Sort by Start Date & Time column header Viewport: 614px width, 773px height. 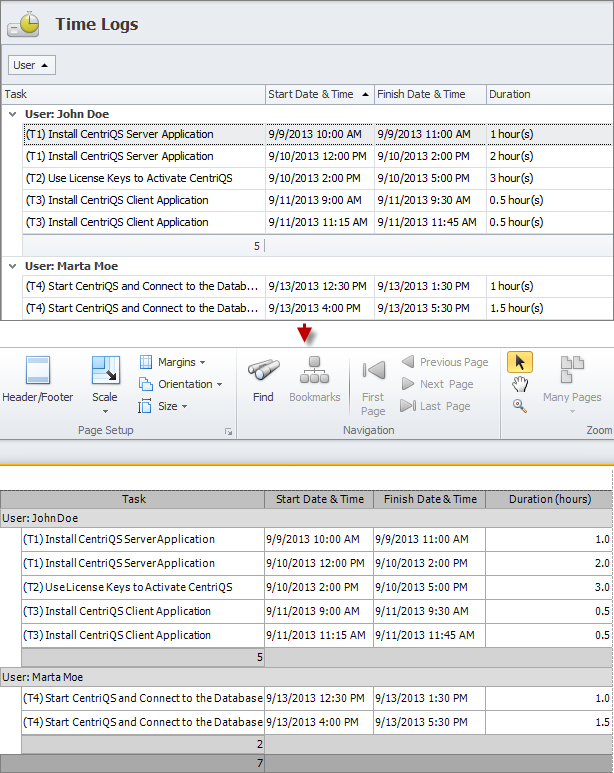pyautogui.click(x=320, y=94)
